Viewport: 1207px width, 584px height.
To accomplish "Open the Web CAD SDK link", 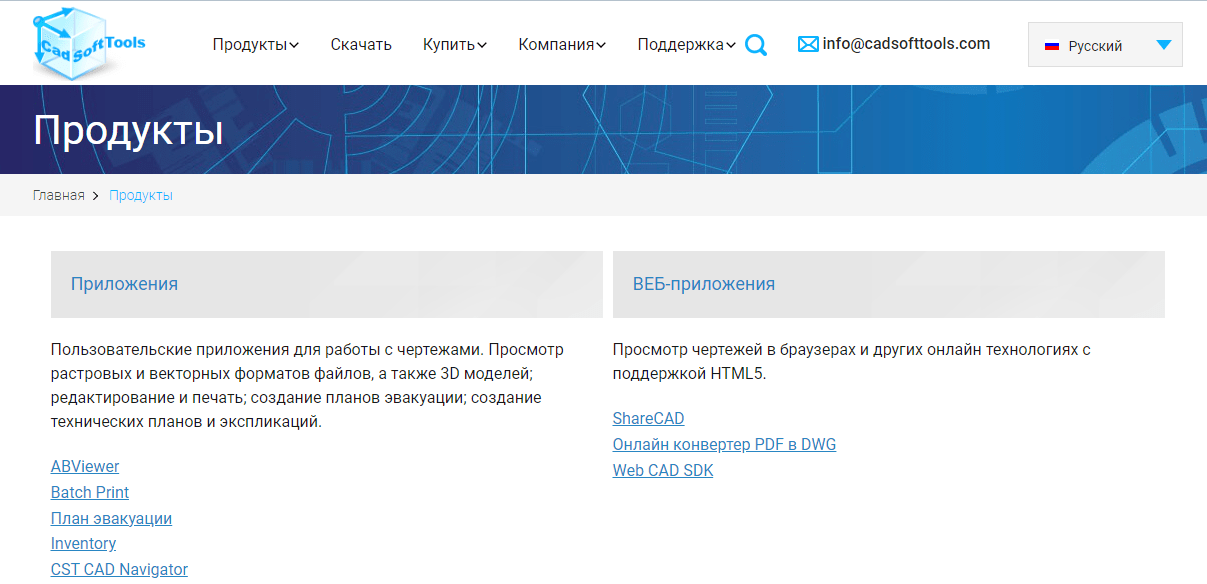I will (663, 470).
